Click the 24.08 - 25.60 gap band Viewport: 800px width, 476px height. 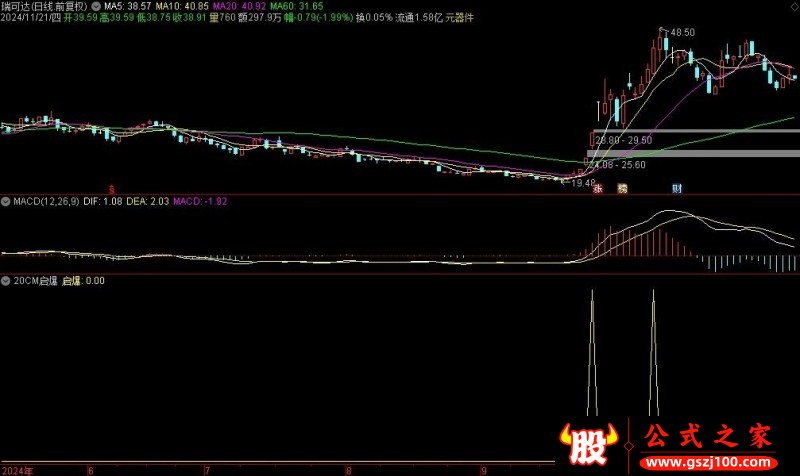coord(693,153)
